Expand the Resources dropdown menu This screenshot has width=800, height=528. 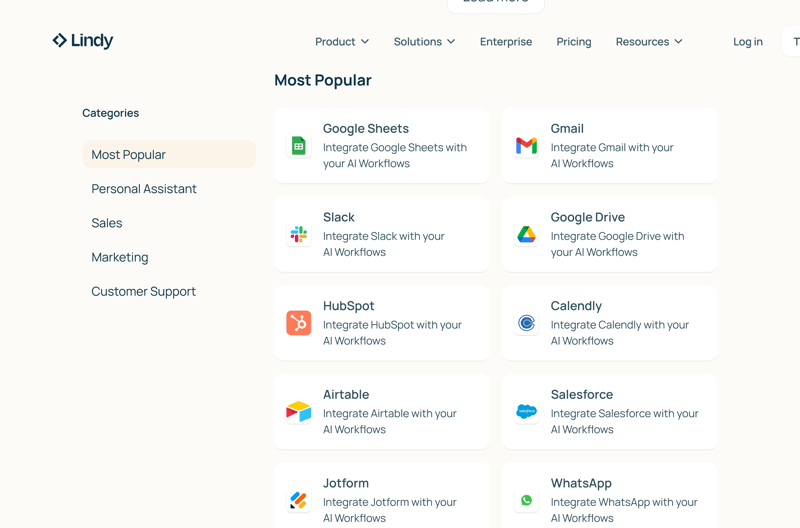(x=649, y=42)
